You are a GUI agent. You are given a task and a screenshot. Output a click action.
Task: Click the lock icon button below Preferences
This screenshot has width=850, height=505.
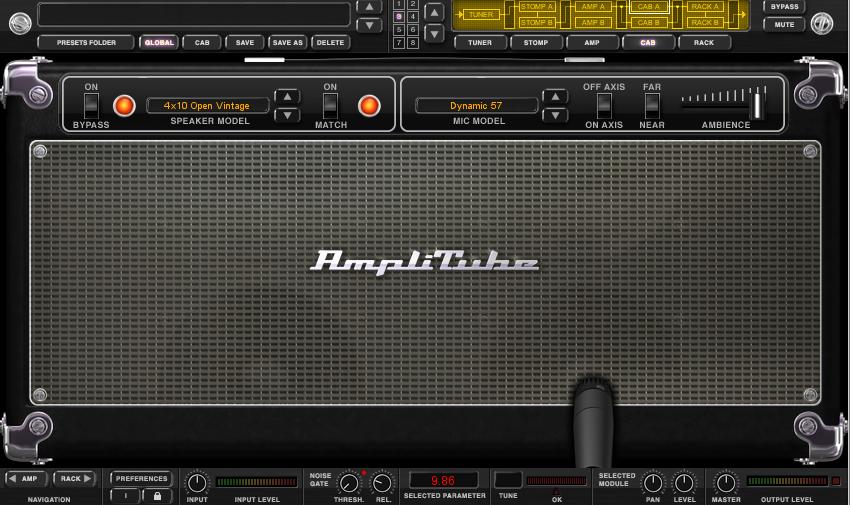[157, 496]
